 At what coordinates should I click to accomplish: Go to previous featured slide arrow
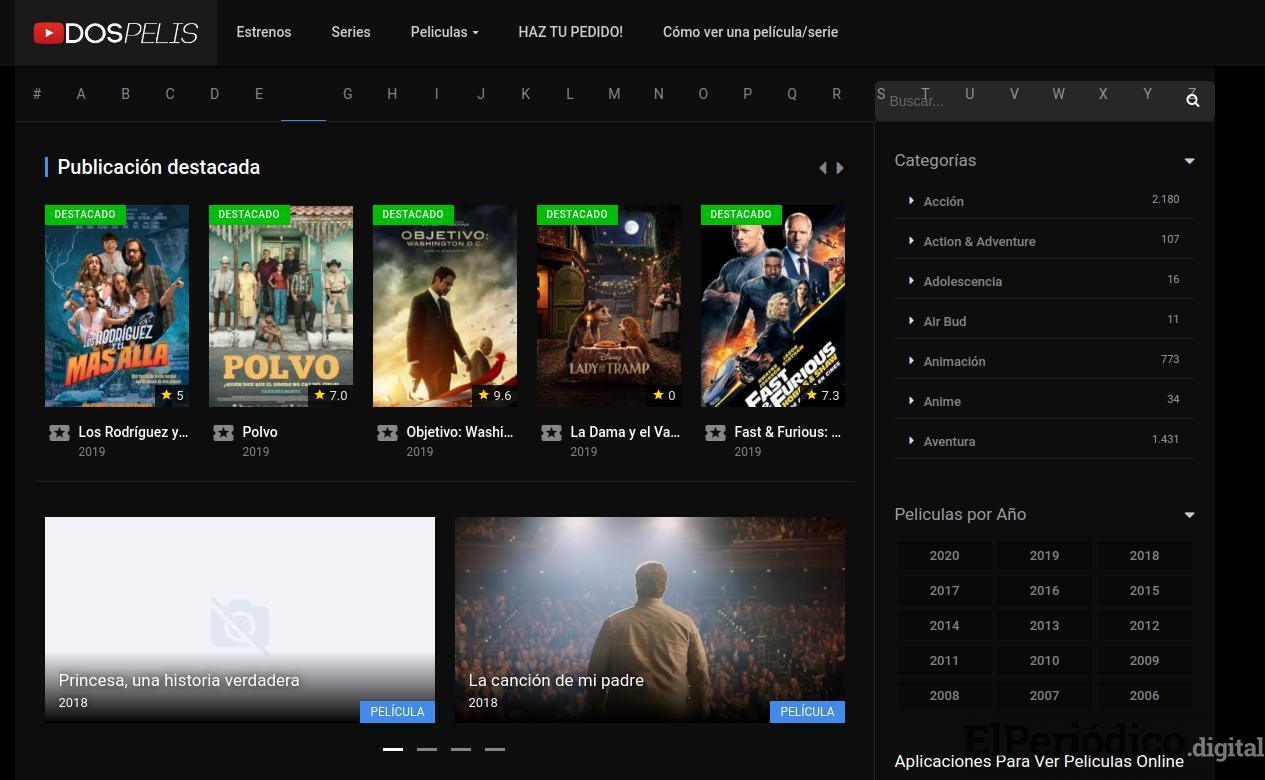click(x=823, y=168)
